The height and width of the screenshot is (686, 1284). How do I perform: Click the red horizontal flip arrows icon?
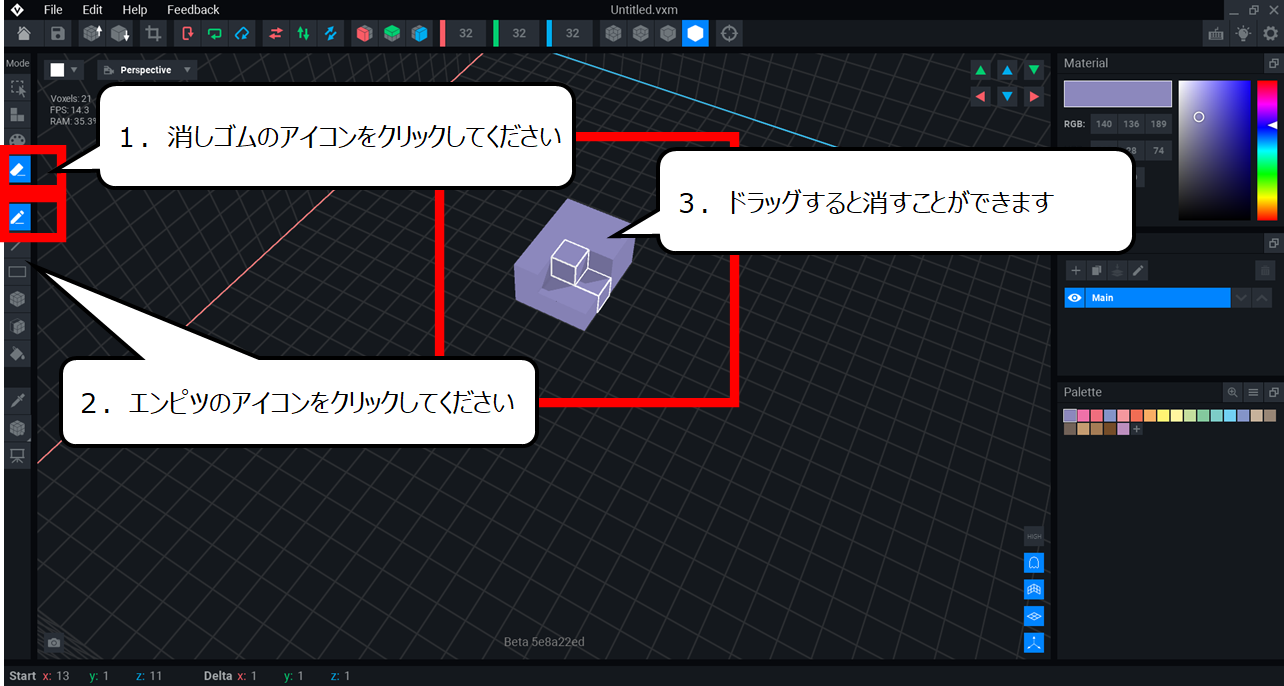point(274,33)
